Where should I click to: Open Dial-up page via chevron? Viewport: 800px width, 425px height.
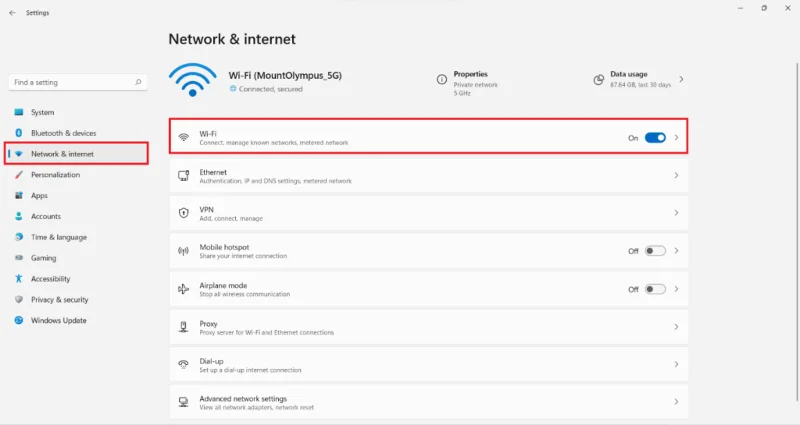point(677,364)
